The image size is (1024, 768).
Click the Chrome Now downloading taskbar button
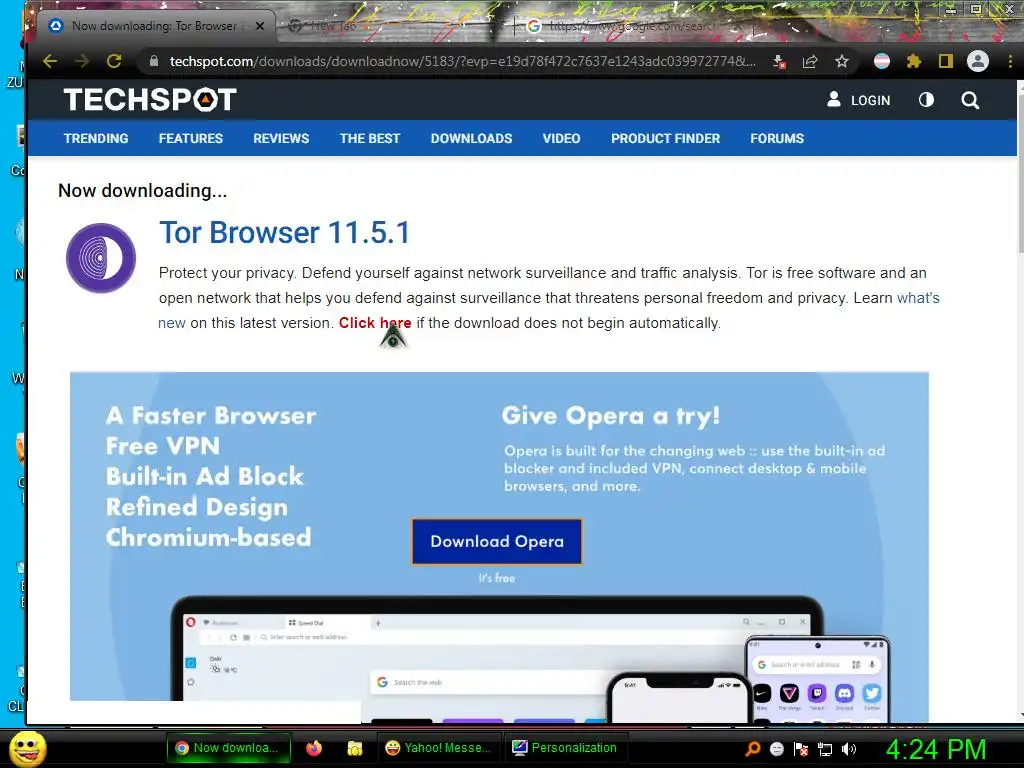tap(227, 748)
